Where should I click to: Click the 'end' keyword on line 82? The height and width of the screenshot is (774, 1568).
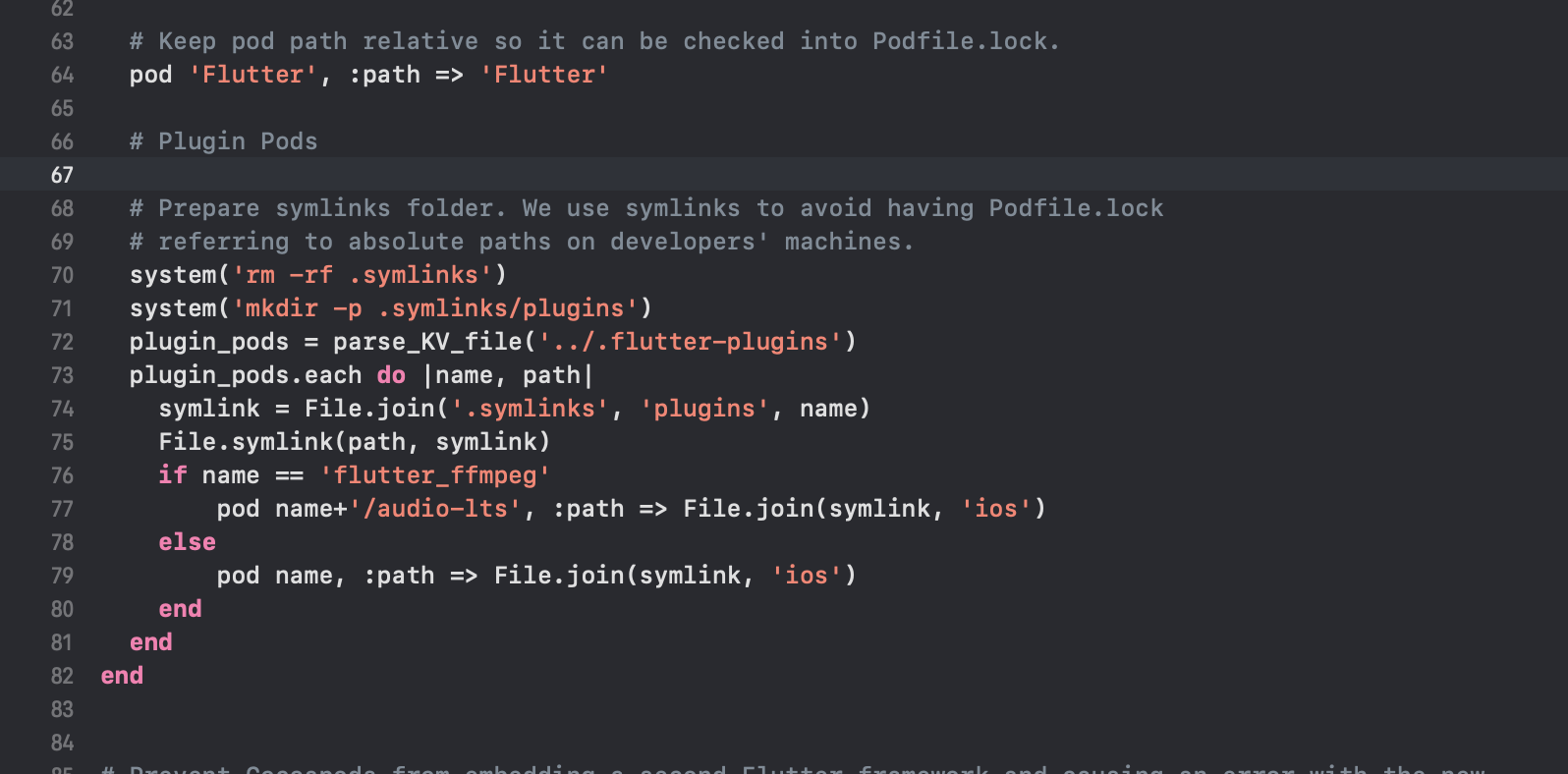tap(122, 676)
